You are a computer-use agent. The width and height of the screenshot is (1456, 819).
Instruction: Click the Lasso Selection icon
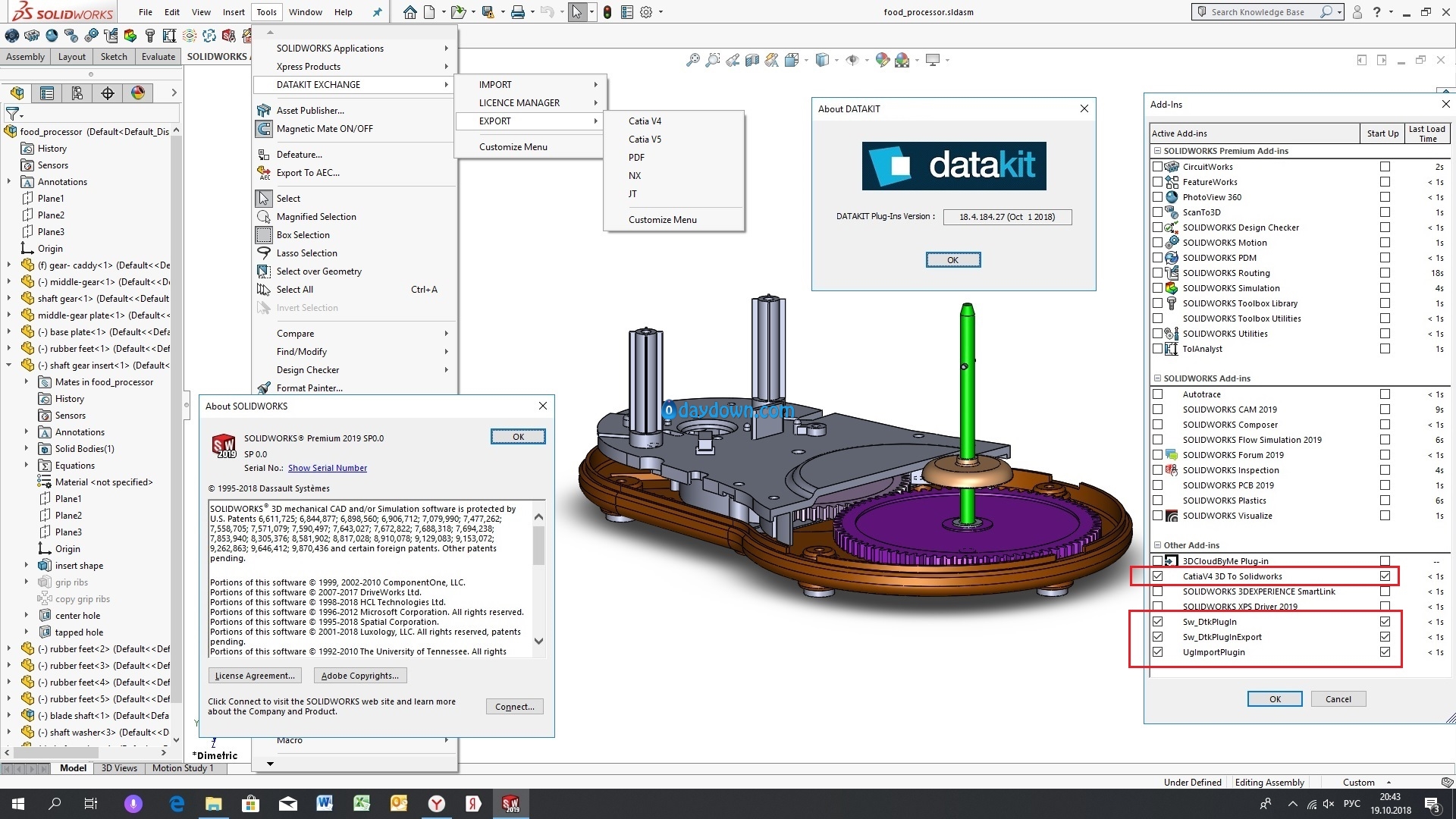coord(264,253)
